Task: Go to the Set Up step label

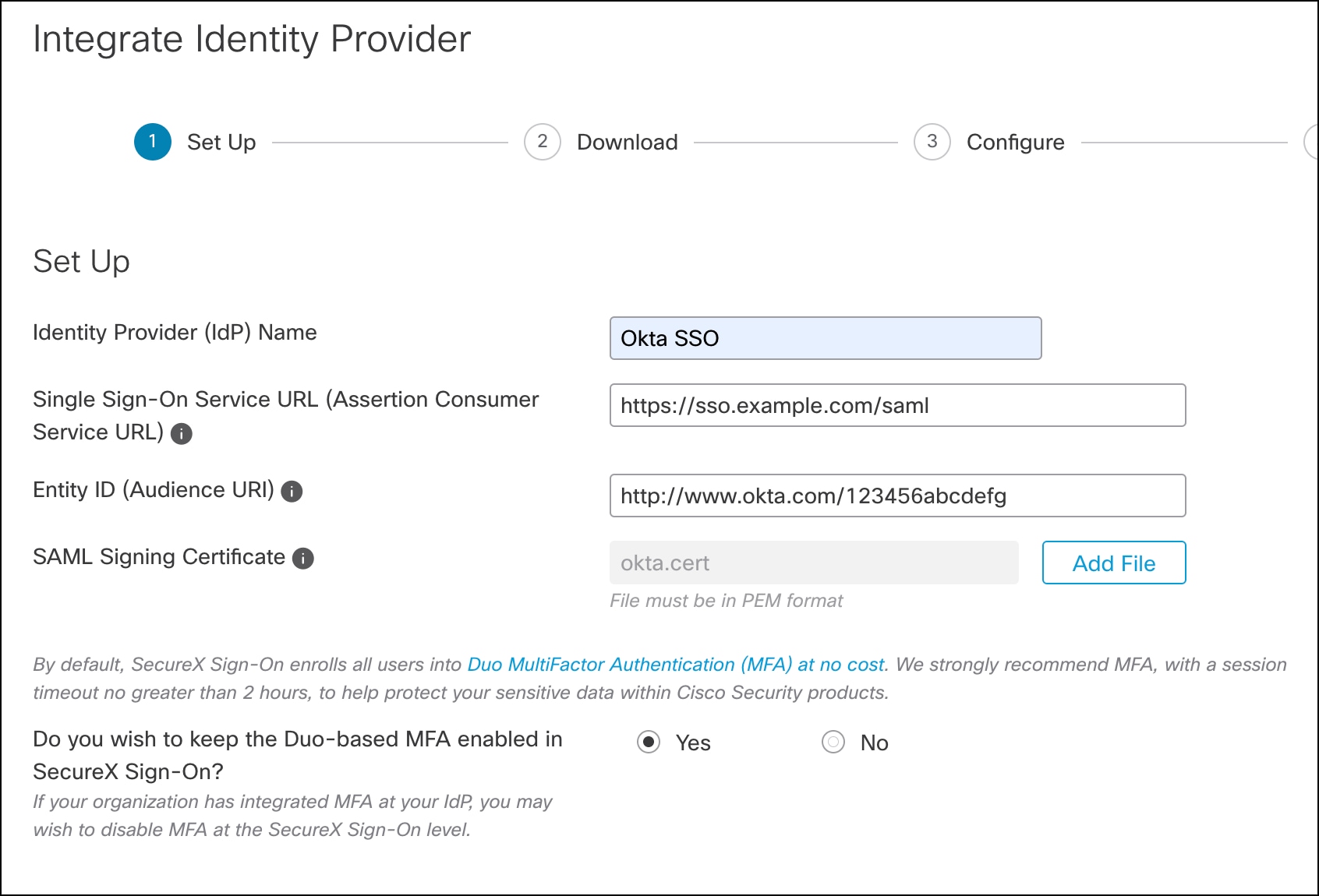Action: 221,143
